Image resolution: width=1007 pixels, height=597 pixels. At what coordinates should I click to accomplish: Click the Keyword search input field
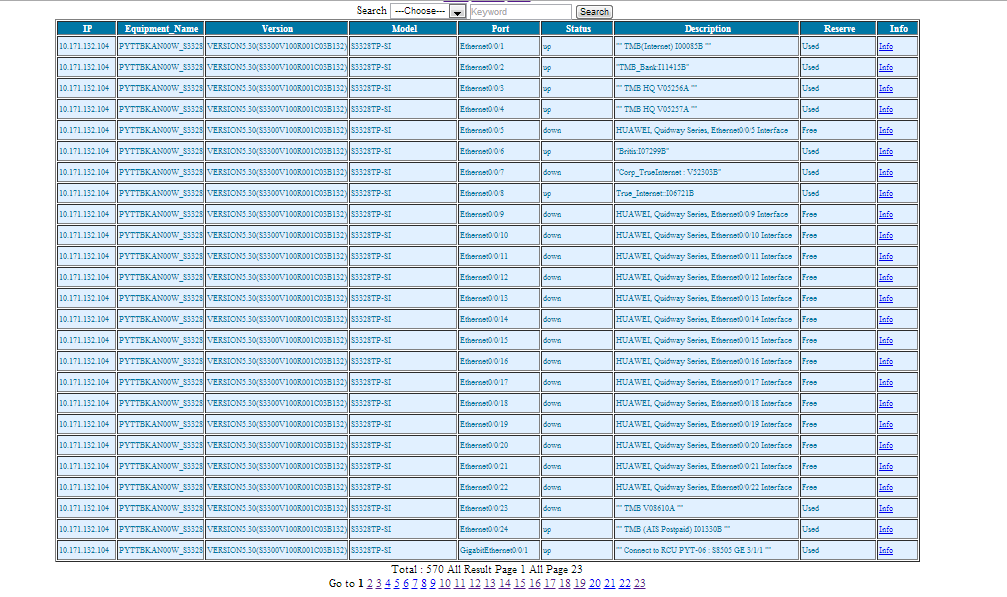(520, 12)
